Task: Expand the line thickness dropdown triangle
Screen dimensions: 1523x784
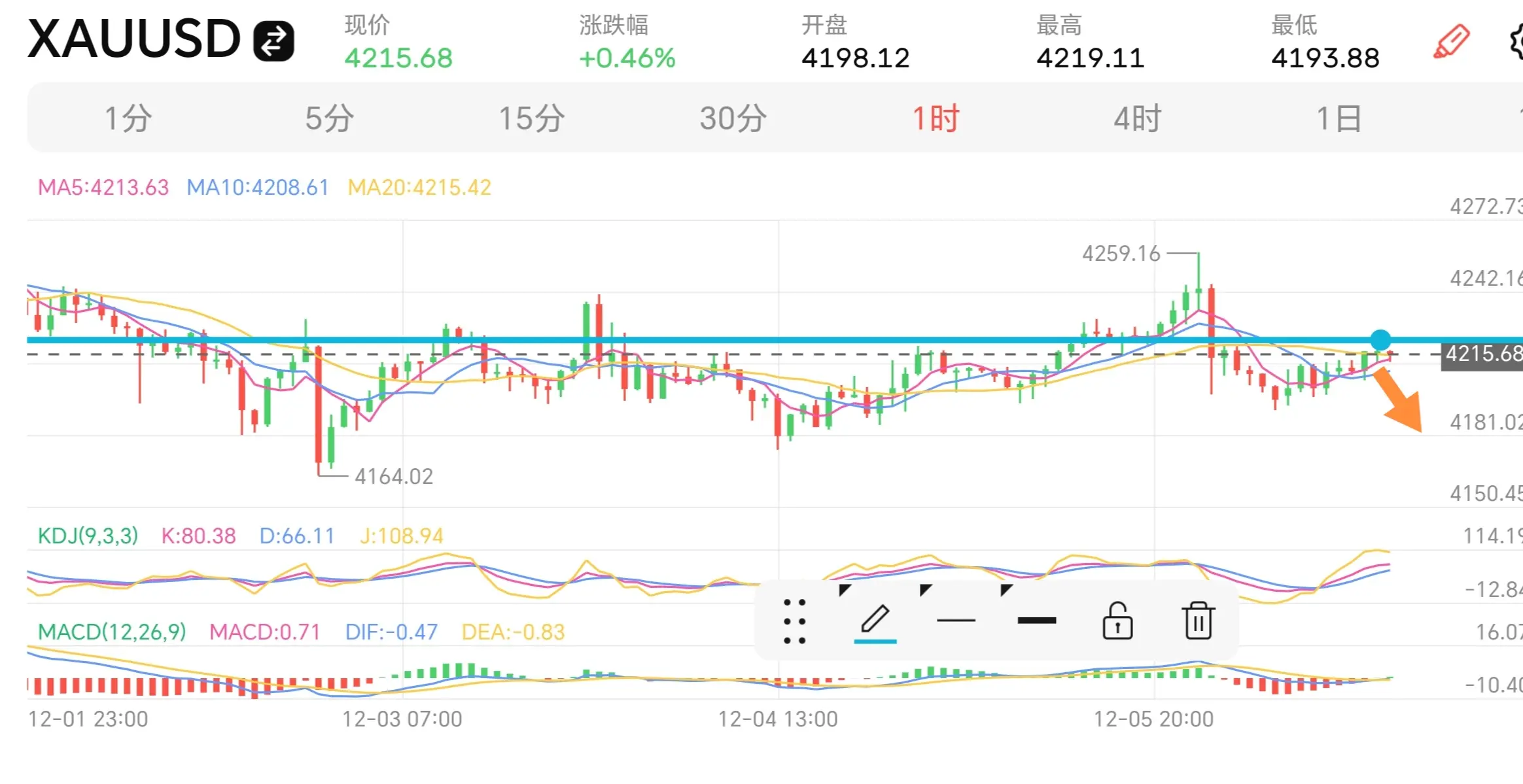Action: click(1006, 590)
